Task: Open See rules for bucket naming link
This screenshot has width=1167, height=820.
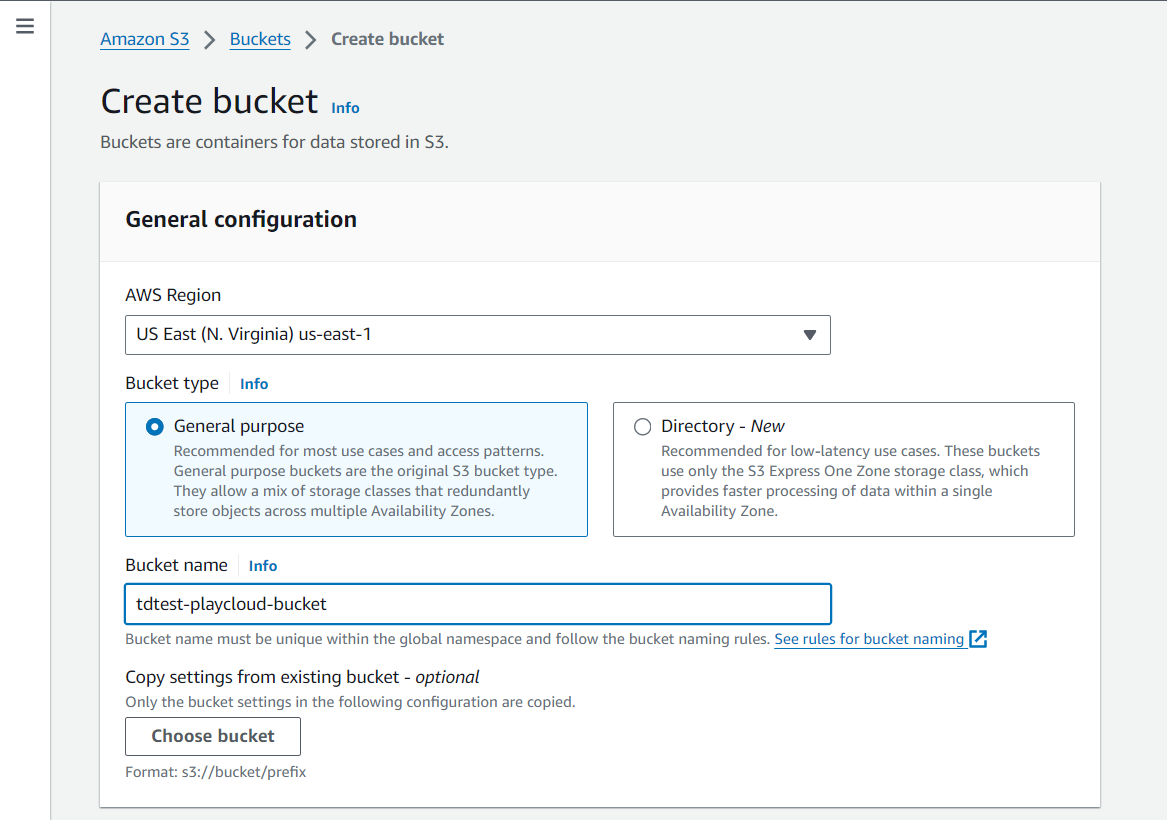Action: (868, 639)
